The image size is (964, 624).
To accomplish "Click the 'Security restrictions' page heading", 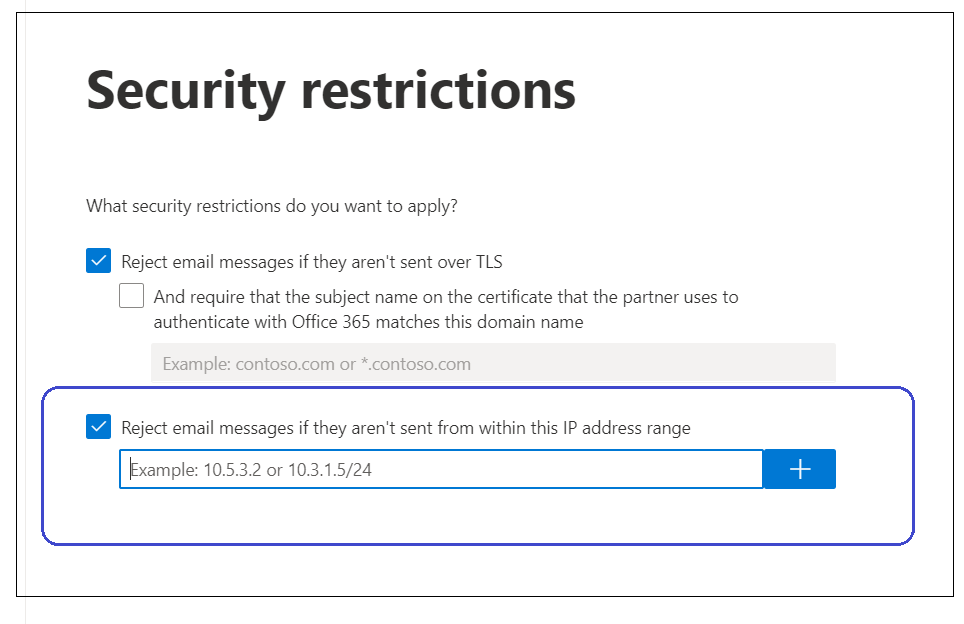I will [x=331, y=91].
